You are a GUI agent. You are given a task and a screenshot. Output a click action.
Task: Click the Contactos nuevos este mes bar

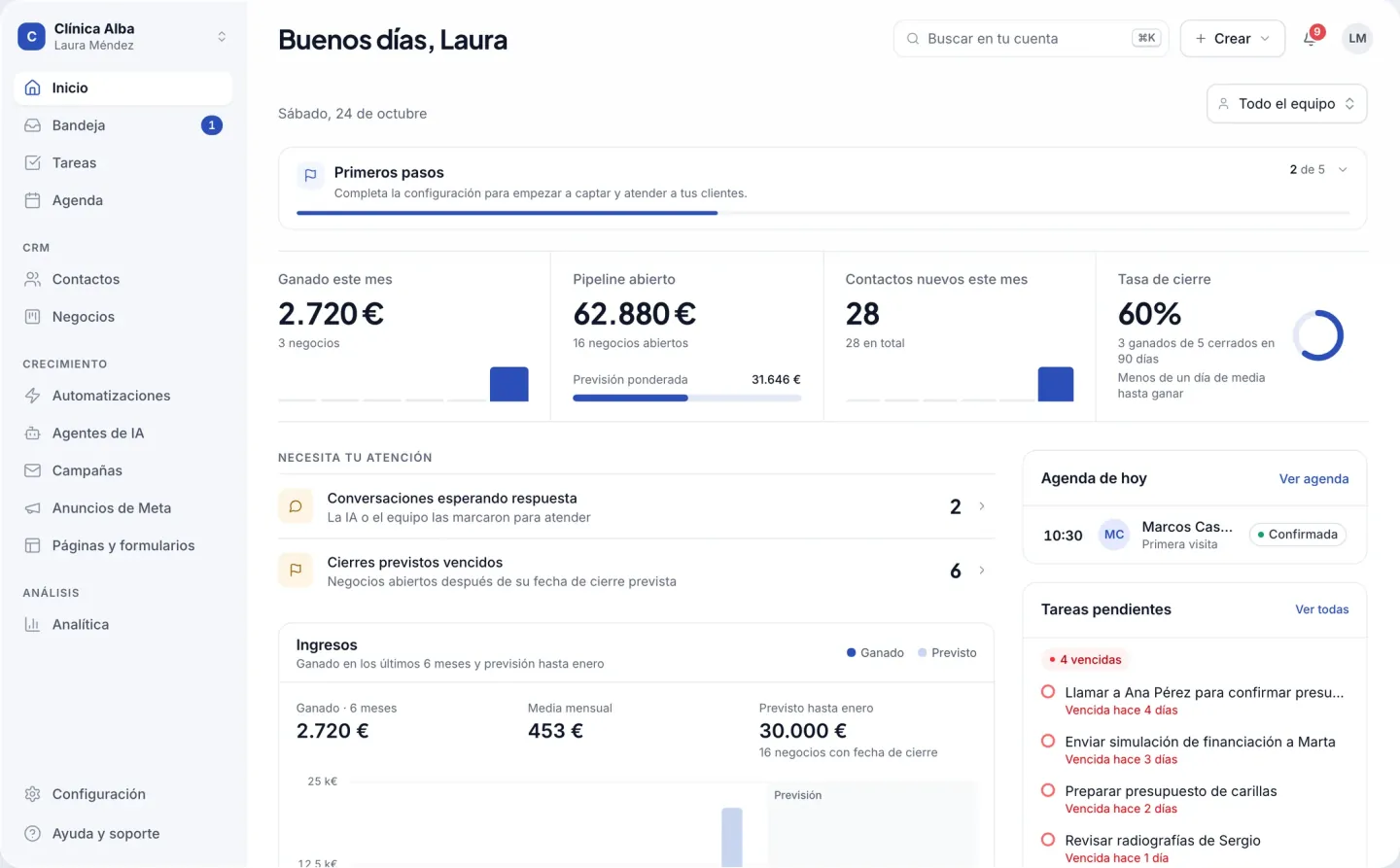[1056, 384]
